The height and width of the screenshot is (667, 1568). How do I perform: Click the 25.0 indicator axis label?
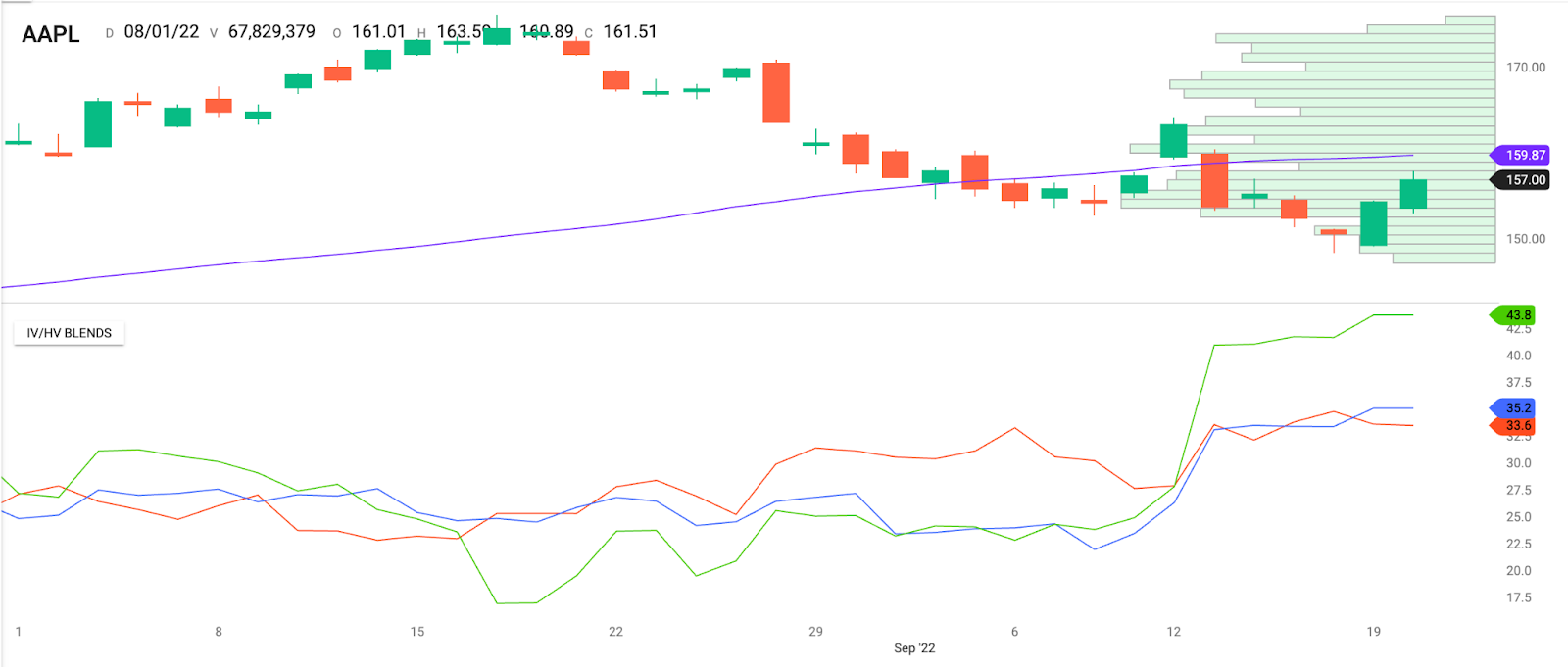(1519, 517)
